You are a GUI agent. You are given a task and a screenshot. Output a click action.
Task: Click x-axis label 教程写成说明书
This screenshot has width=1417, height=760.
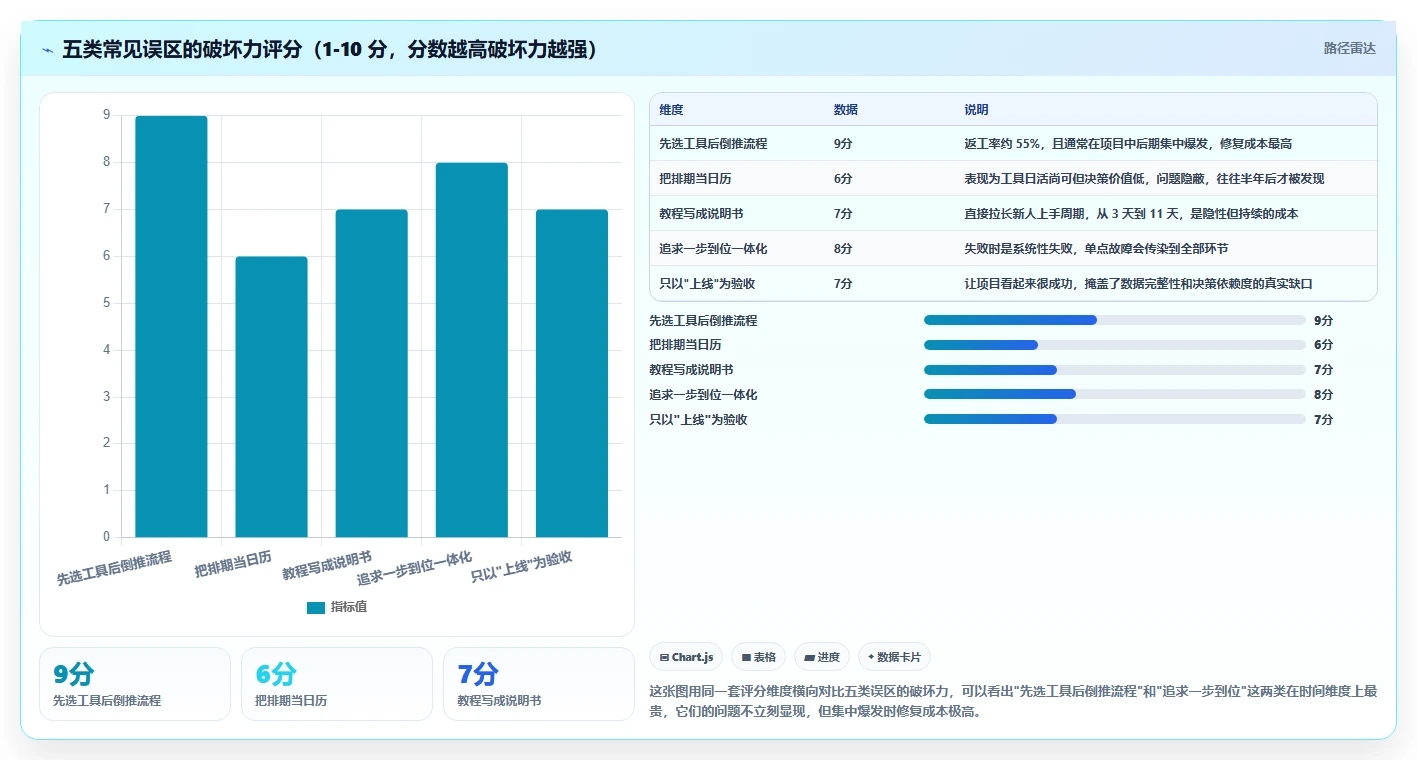pyautogui.click(x=327, y=565)
